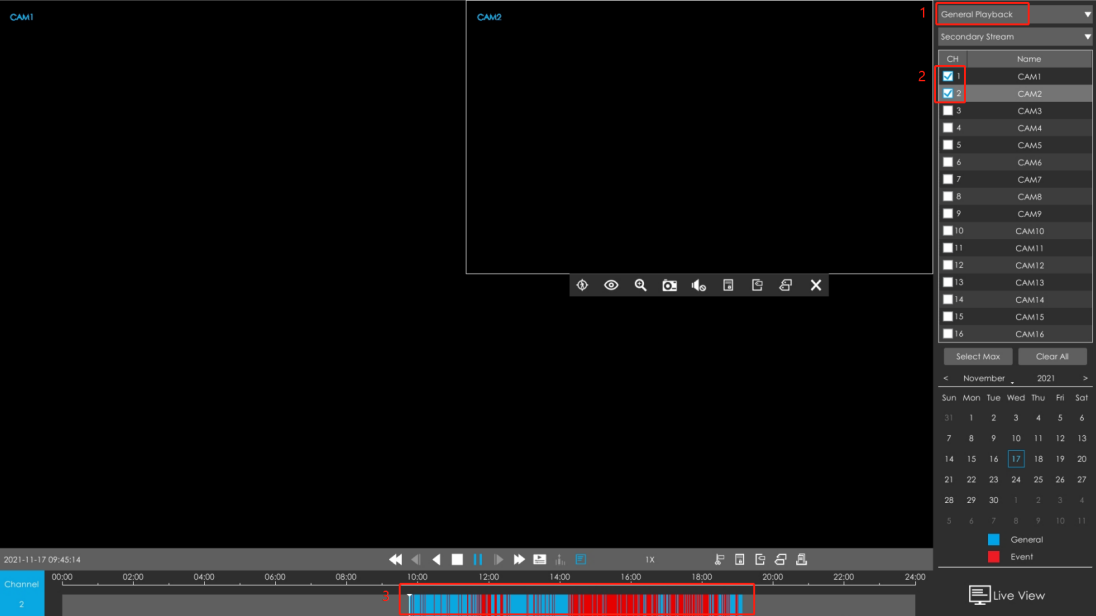
Task: Click the 1X playback speed indicator
Action: tap(650, 559)
